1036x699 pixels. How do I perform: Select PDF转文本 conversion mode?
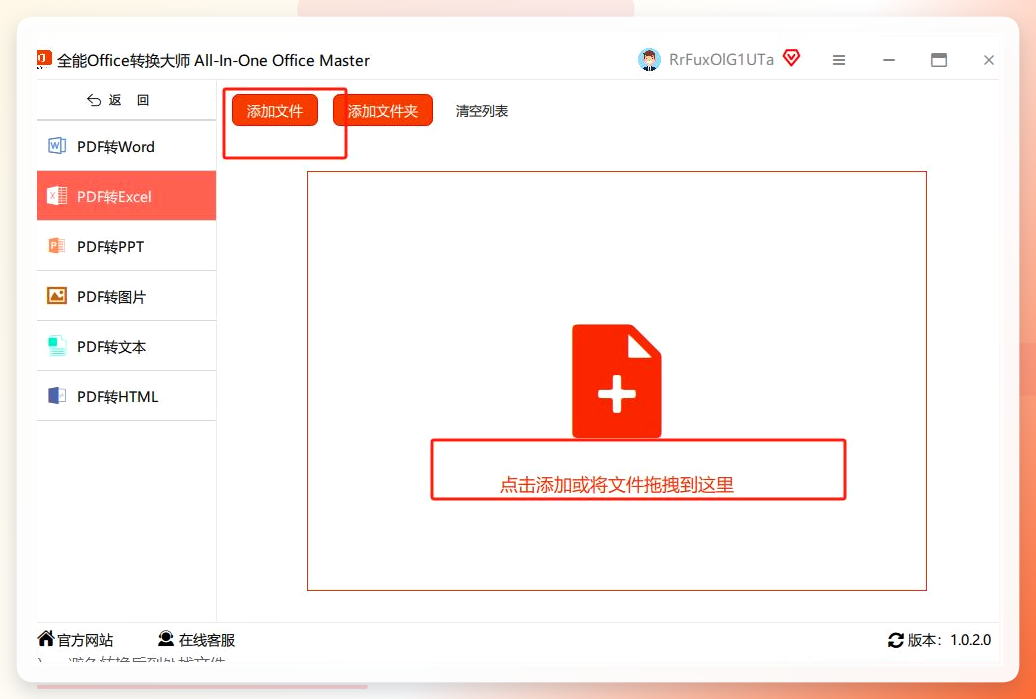point(127,346)
